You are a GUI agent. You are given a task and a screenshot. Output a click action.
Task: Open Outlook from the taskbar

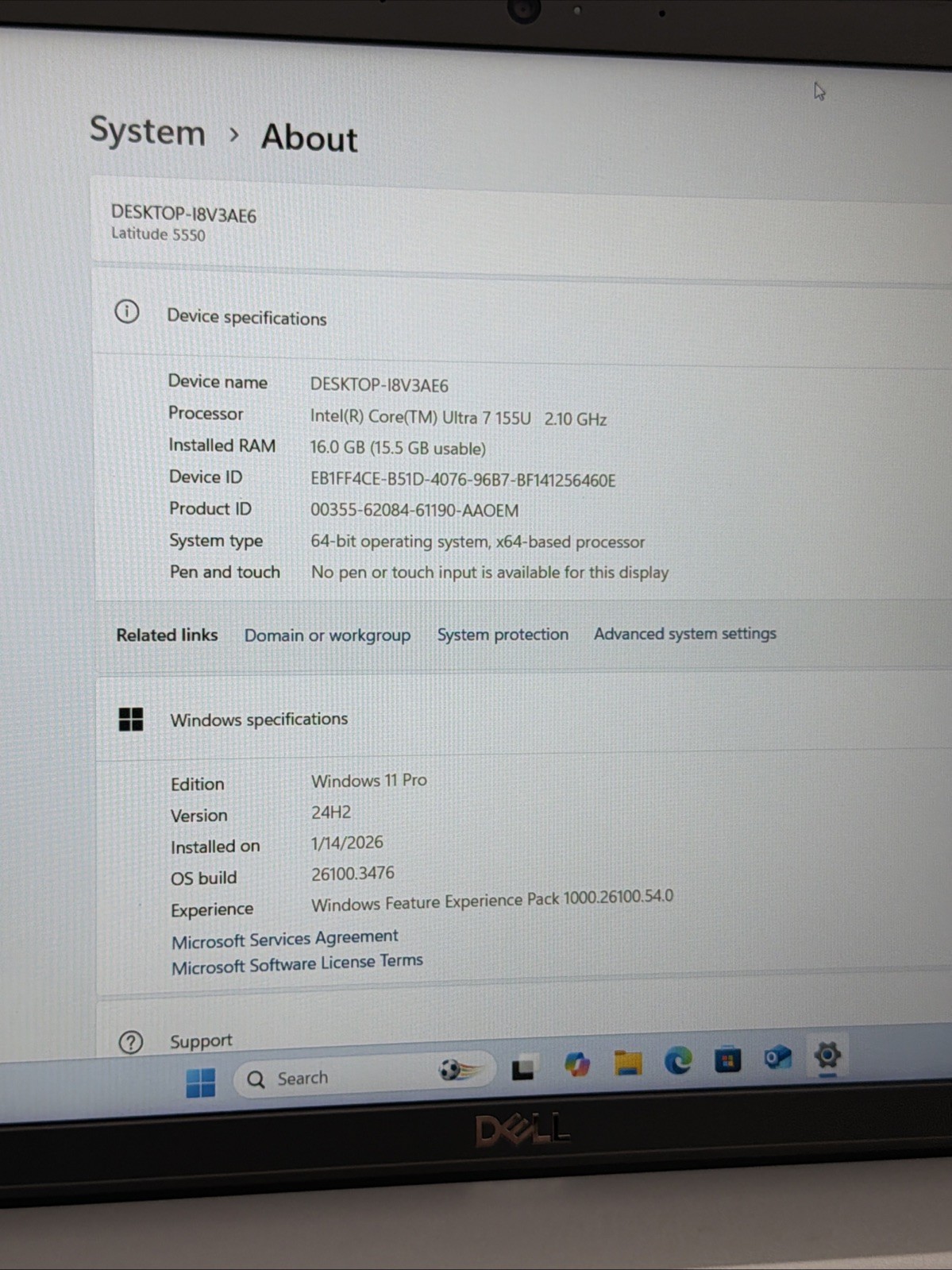pos(777,1057)
